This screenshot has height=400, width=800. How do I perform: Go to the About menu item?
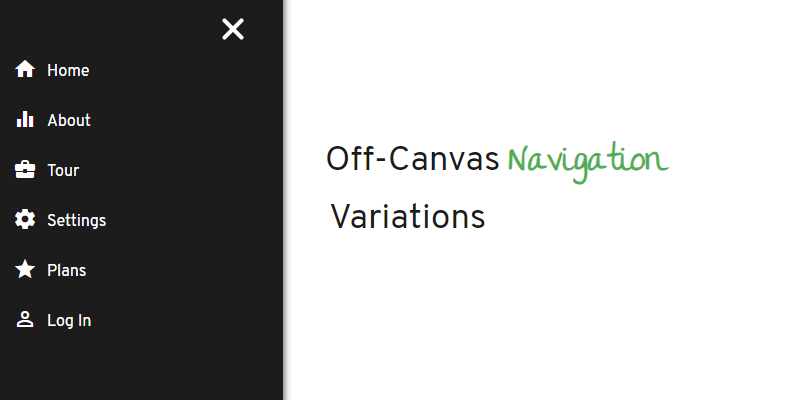click(69, 120)
